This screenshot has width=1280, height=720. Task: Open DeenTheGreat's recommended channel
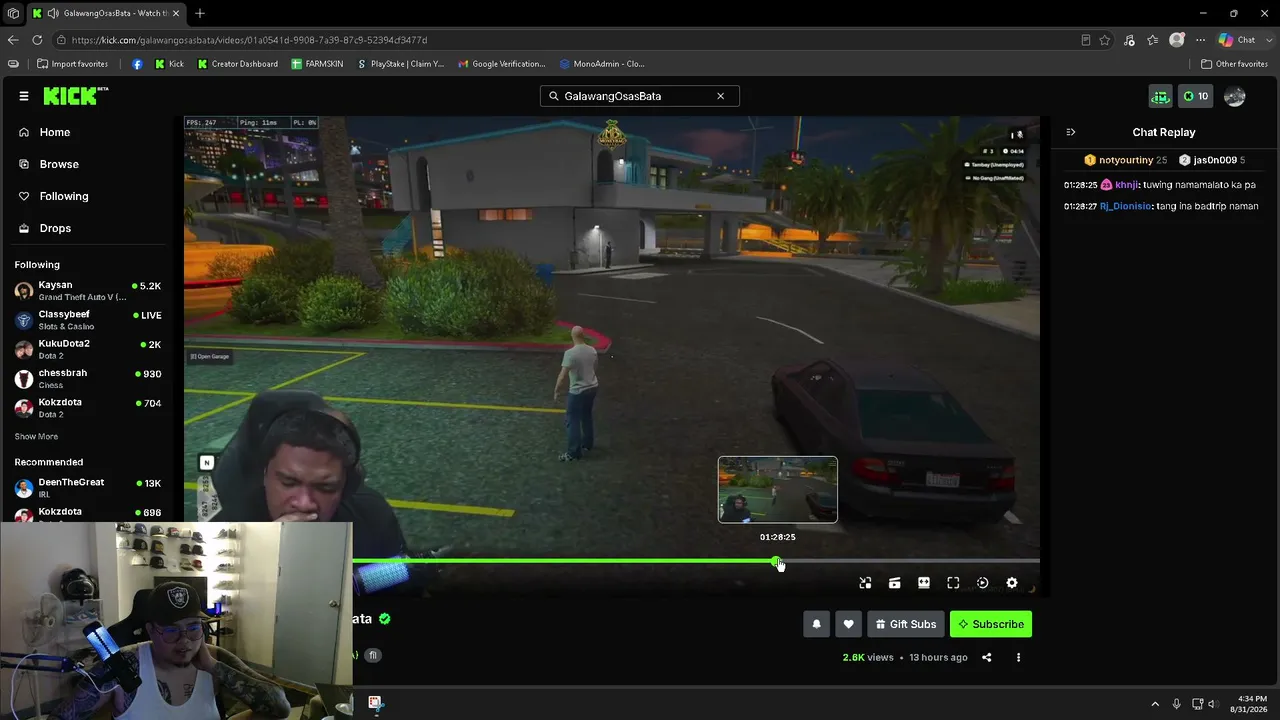click(88, 488)
